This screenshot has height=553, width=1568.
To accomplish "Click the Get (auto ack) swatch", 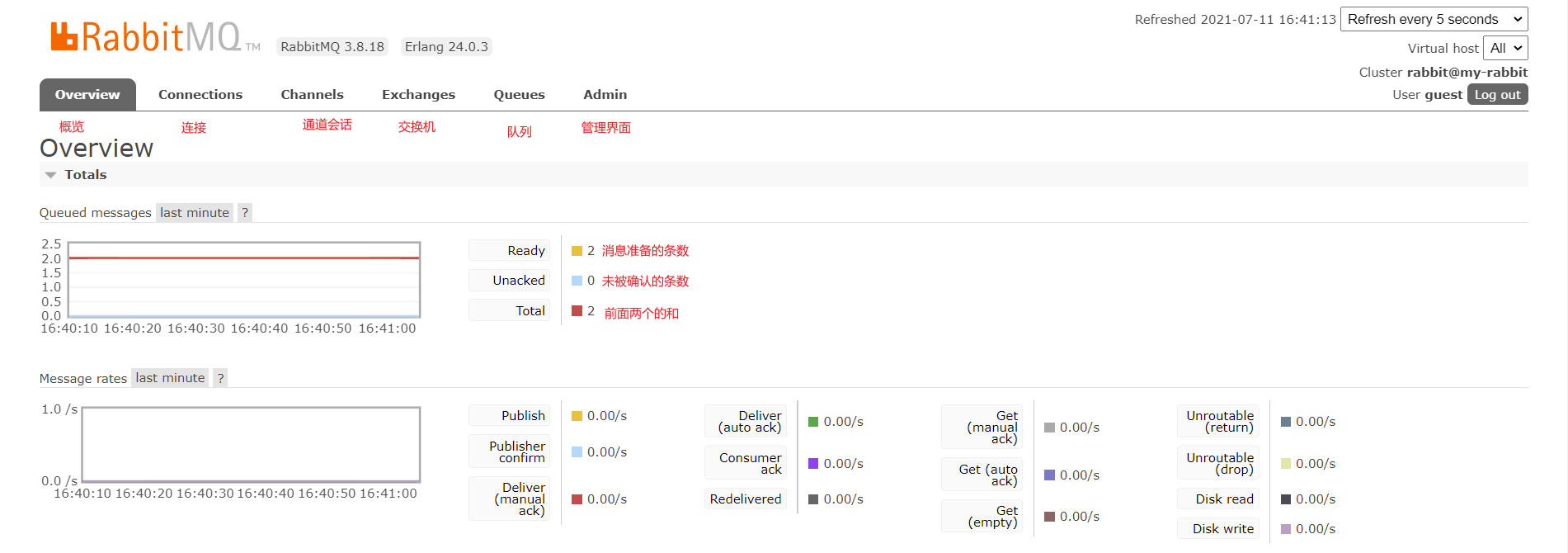I will pos(1049,475).
